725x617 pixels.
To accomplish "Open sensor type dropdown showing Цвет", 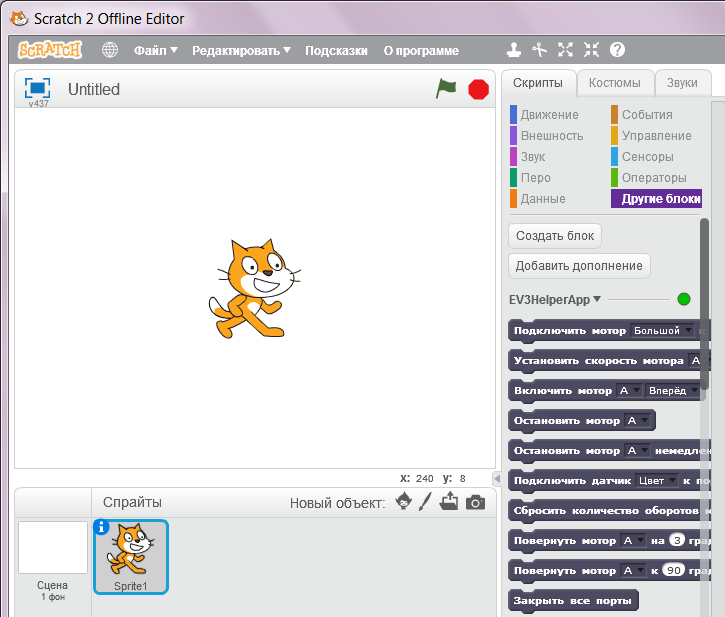I will coord(657,481).
